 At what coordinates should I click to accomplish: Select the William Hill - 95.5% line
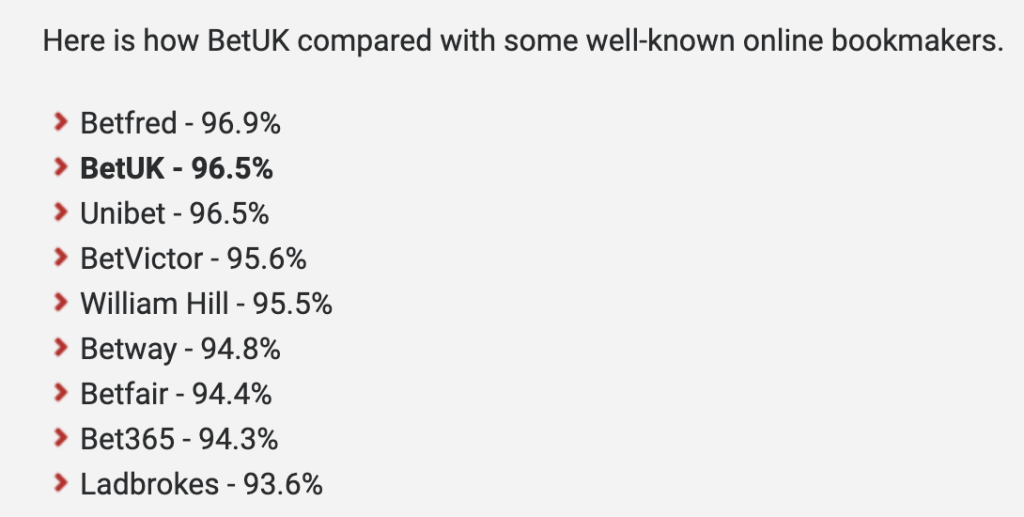click(x=206, y=304)
